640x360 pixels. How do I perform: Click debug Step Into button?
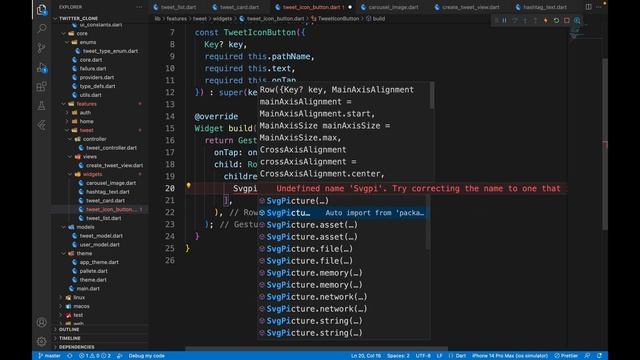tap(525, 20)
